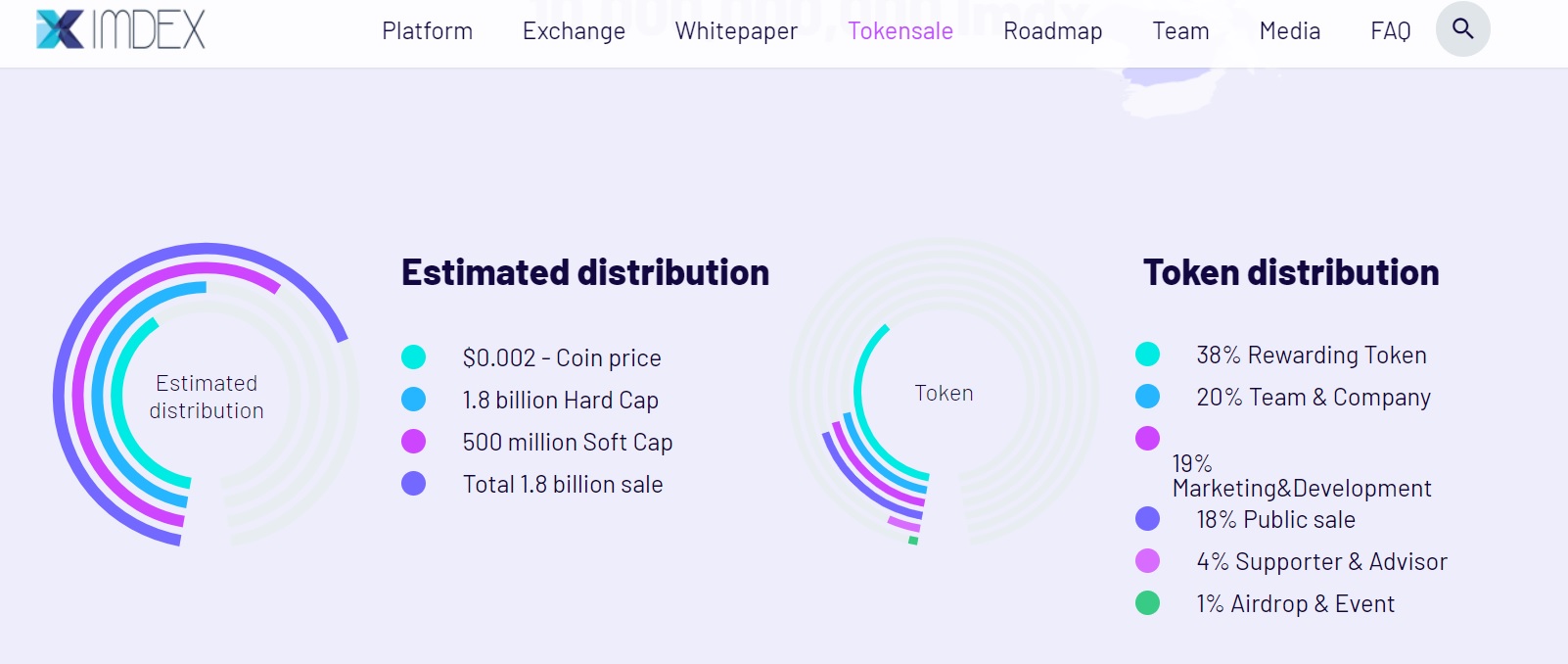Click the Estimated distribution ring chart
The image size is (1568, 664).
click(x=206, y=395)
